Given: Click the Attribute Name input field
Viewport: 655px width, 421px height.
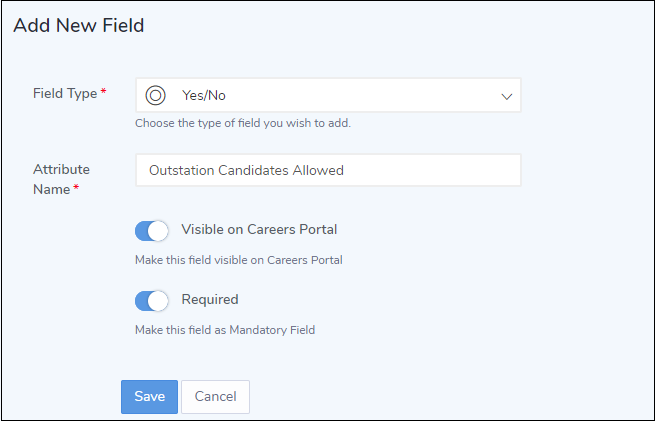Looking at the screenshot, I should (x=328, y=170).
